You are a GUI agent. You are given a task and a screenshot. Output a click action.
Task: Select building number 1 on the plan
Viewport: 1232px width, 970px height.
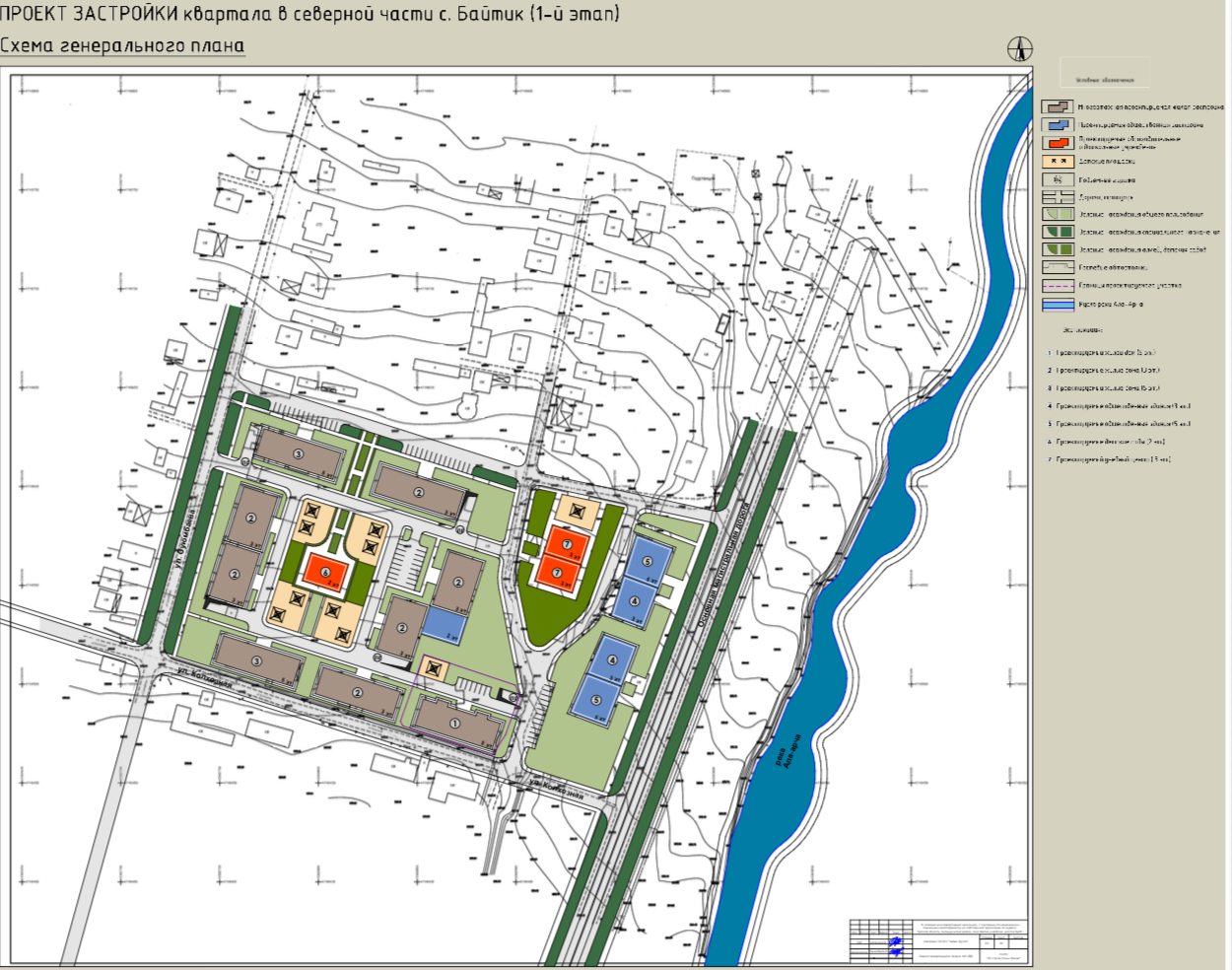point(454,723)
